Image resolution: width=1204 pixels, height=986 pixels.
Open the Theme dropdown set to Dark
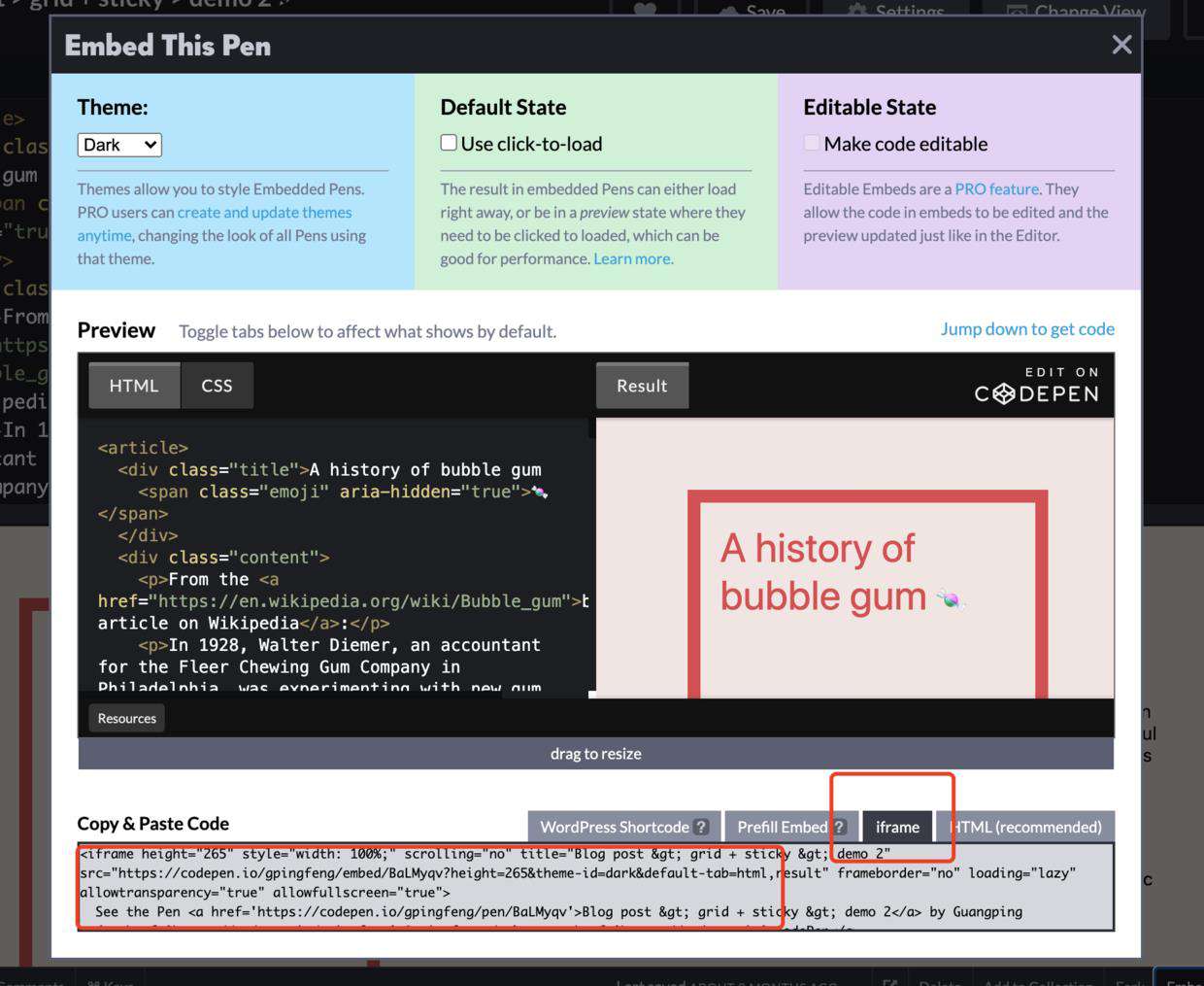coord(119,145)
